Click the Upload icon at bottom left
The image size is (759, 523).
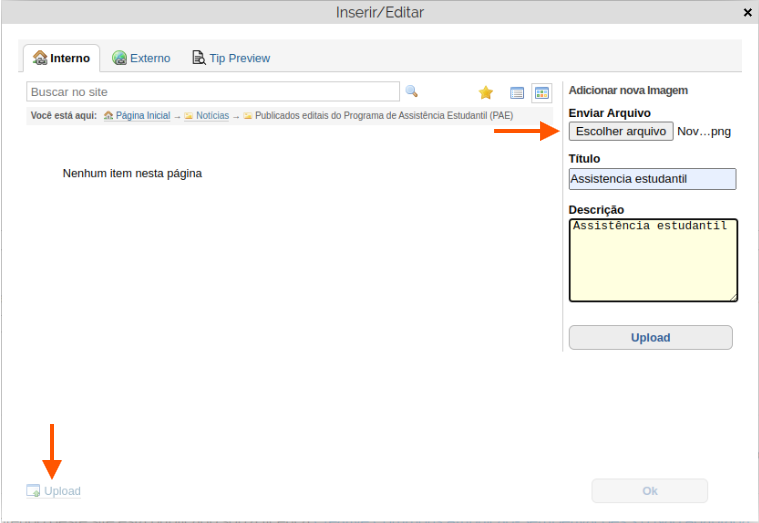pos(33,491)
